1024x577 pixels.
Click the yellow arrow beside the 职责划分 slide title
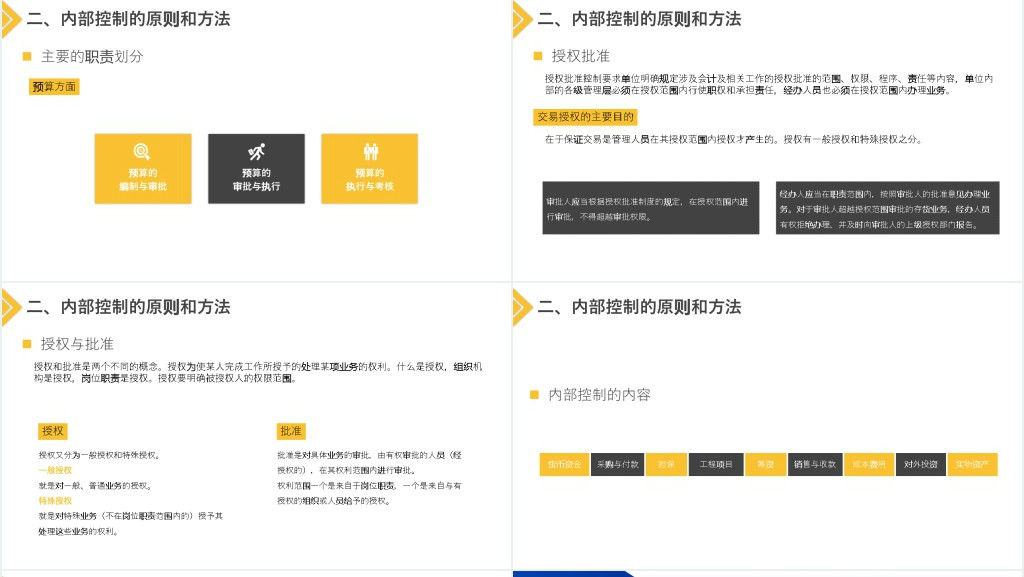[x=11, y=19]
